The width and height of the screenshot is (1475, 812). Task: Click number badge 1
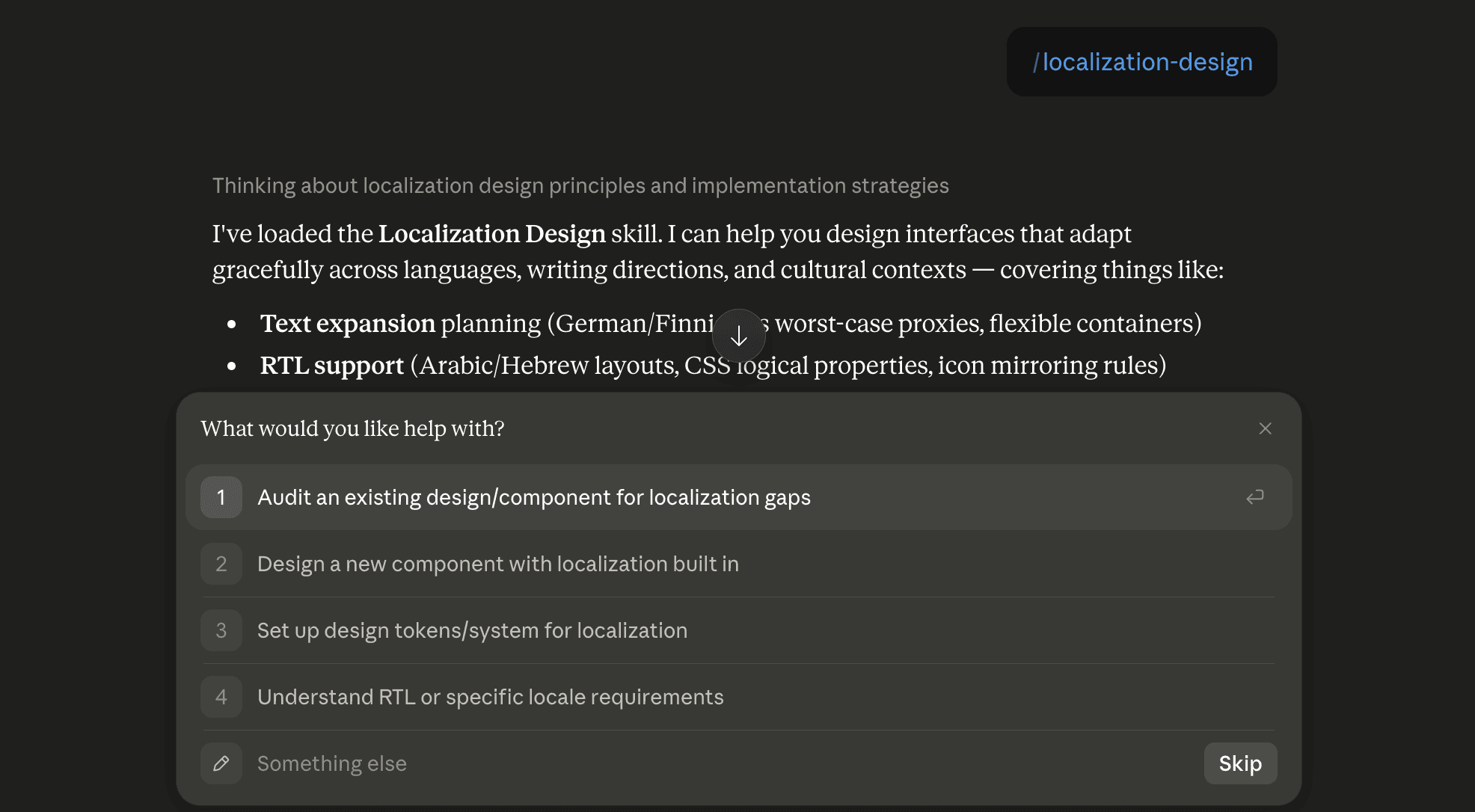coord(221,497)
